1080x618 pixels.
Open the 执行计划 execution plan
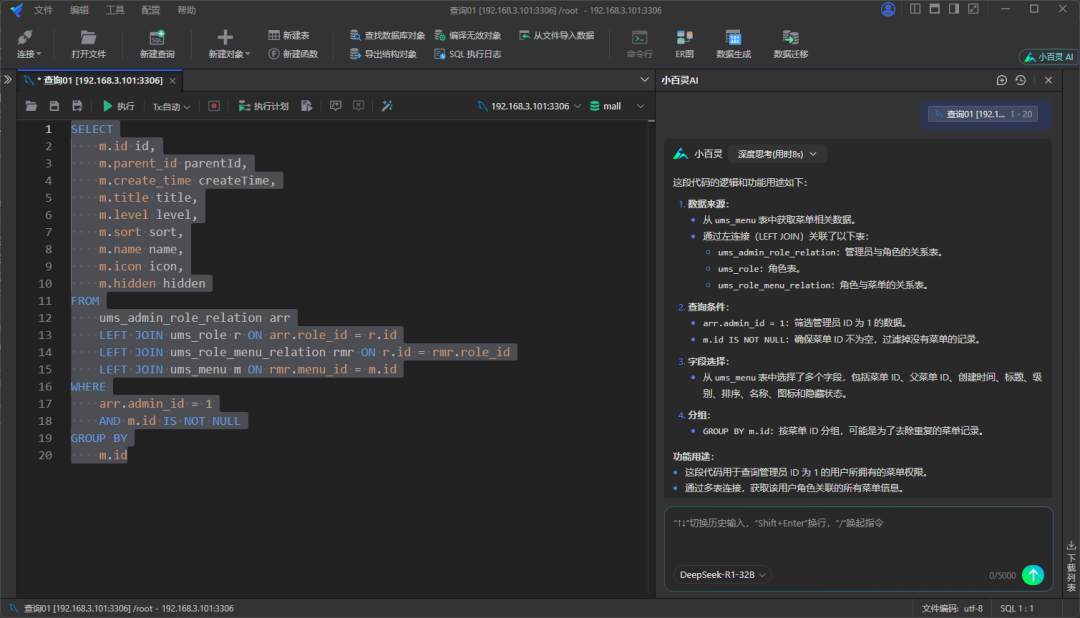pyautogui.click(x=262, y=106)
